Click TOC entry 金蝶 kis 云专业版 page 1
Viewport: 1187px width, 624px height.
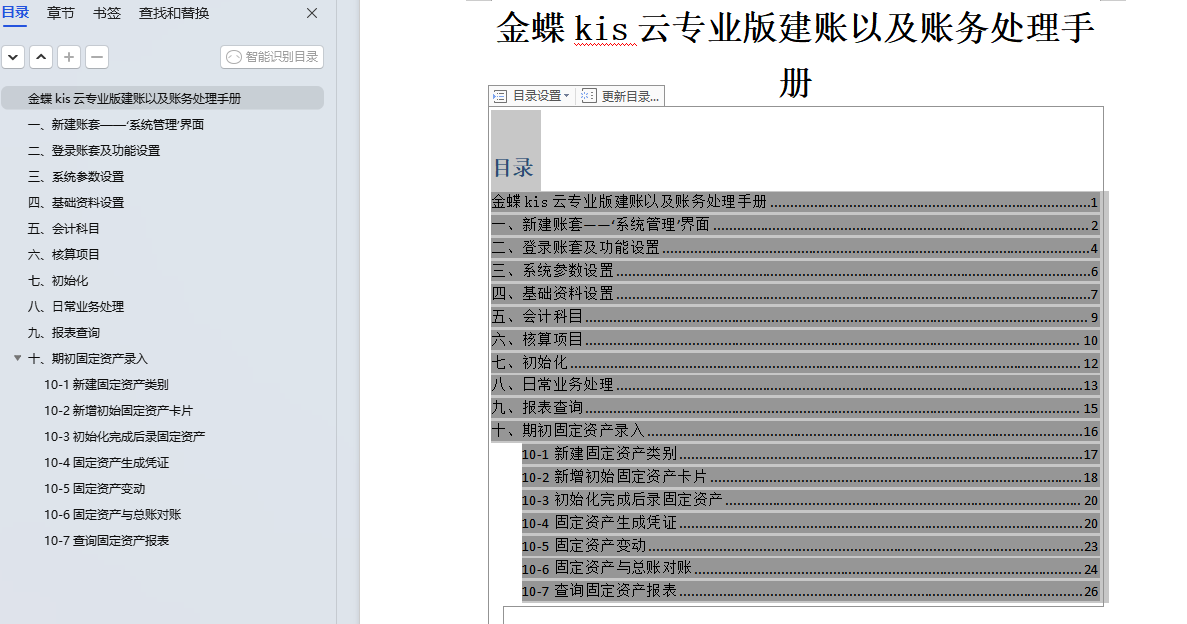(x=795, y=202)
